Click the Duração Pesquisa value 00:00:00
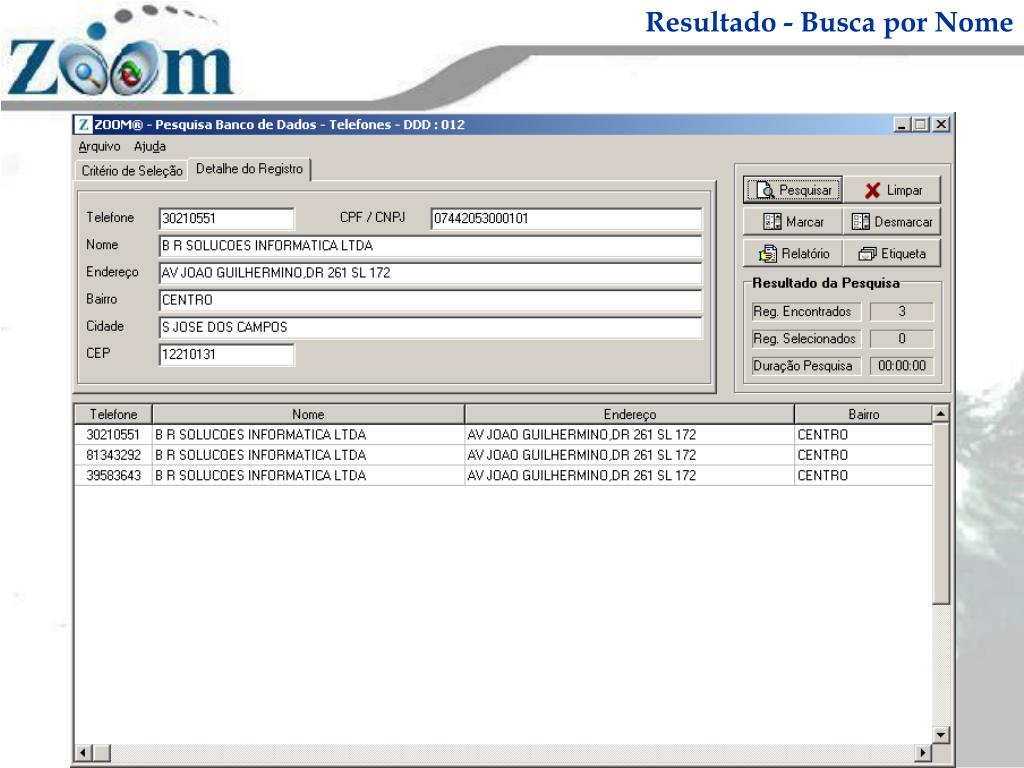Screen dimensions: 1024x768 pos(902,366)
